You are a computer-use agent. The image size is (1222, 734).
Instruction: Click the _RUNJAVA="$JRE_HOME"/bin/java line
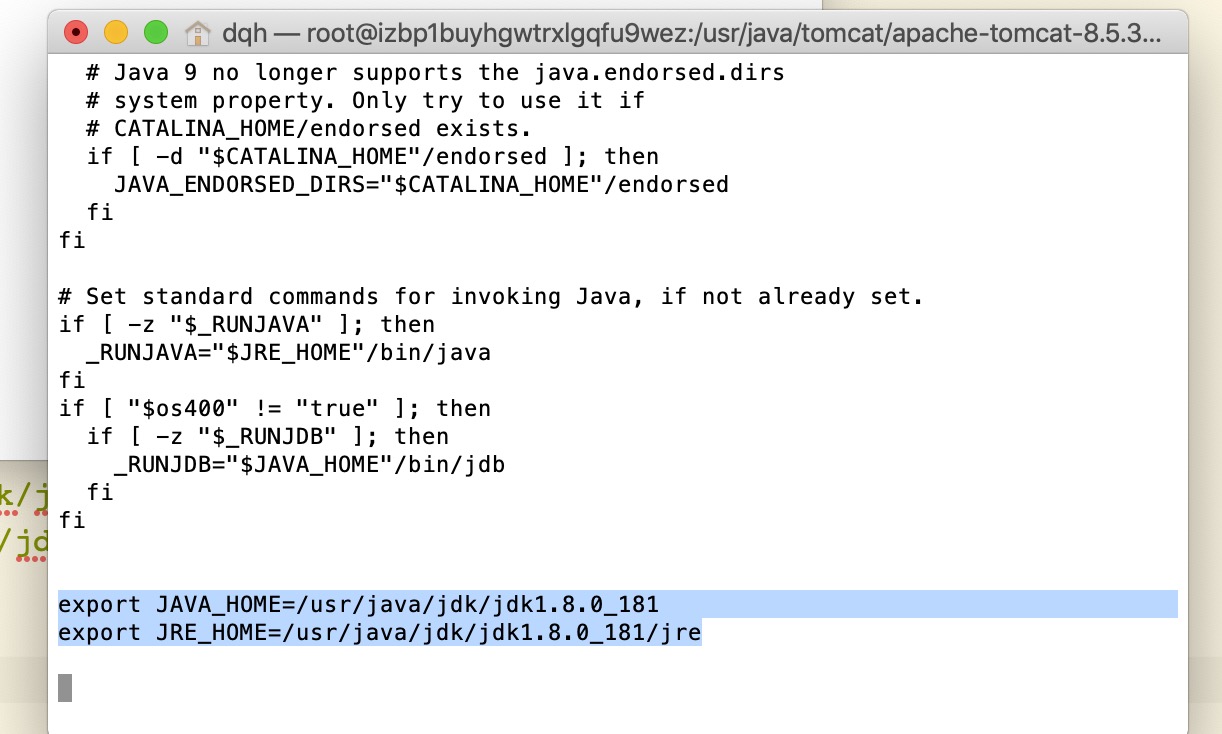pyautogui.click(x=288, y=352)
